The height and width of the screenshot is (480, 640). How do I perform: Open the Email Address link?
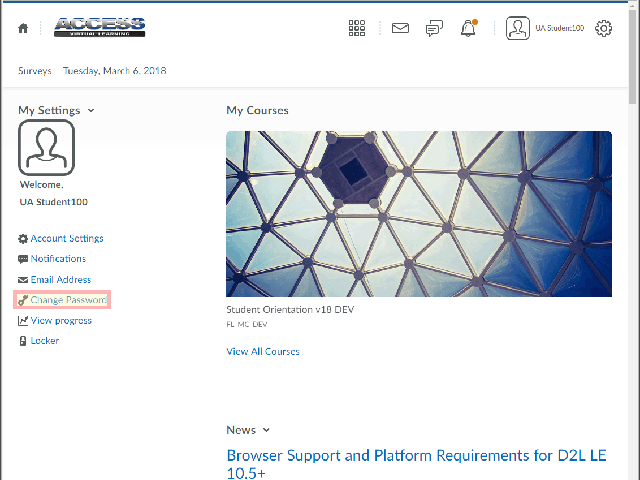(60, 280)
